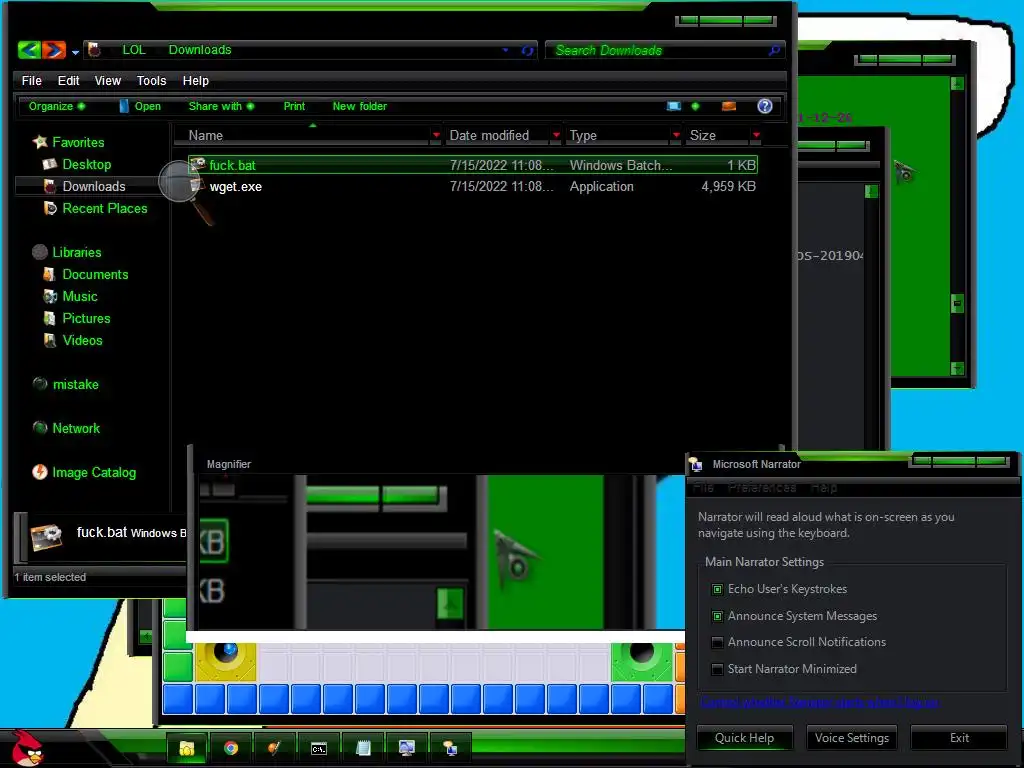Click the Network icon in sidebar
The image size is (1024, 768).
click(x=40, y=428)
